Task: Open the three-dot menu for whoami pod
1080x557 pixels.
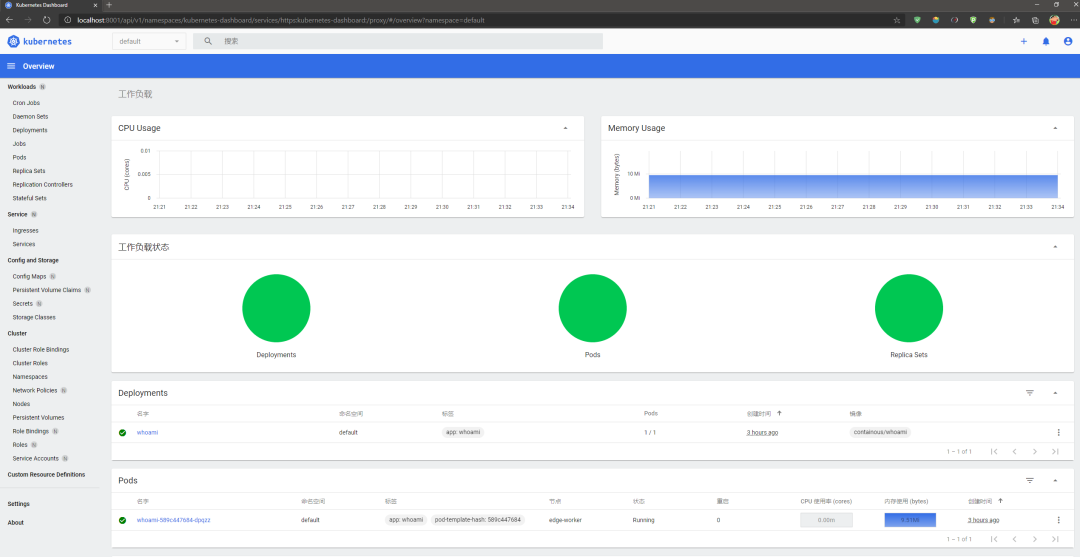Action: tap(1058, 520)
